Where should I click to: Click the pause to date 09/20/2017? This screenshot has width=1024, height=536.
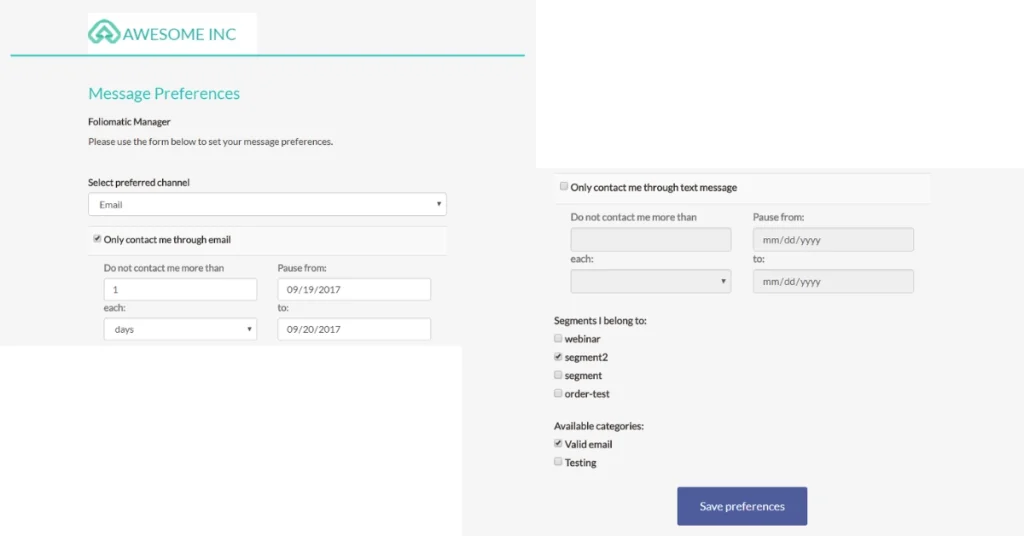pyautogui.click(x=354, y=329)
